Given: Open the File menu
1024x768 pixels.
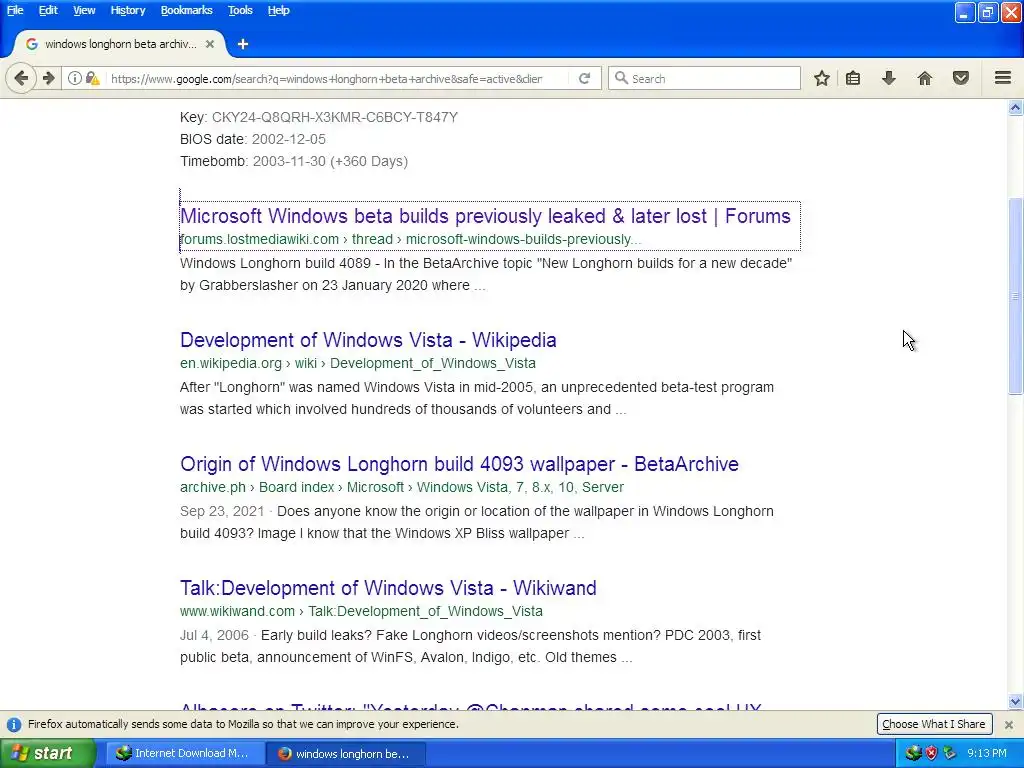Looking at the screenshot, I should coord(15,10).
